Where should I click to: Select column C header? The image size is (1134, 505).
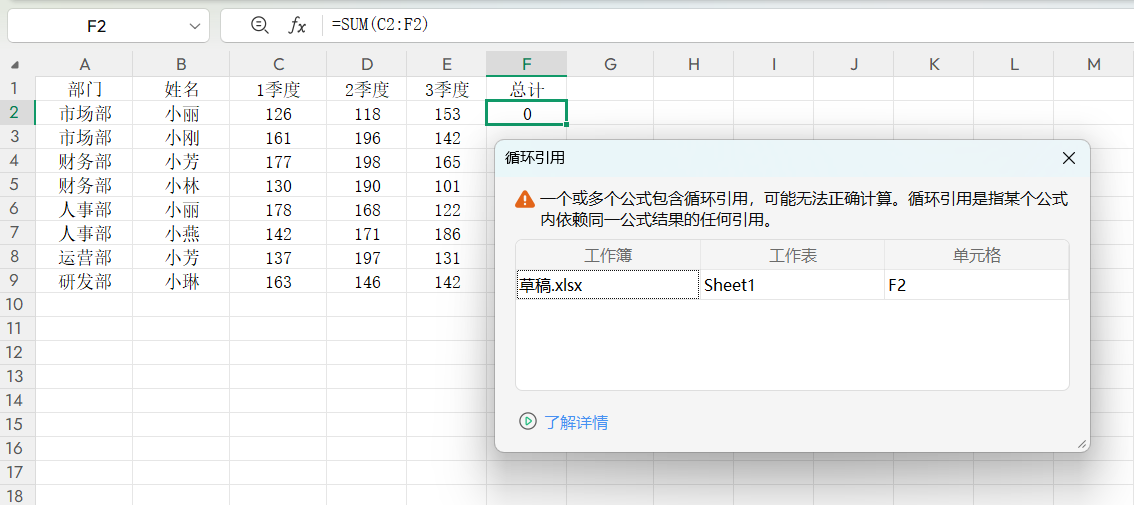tap(278, 64)
